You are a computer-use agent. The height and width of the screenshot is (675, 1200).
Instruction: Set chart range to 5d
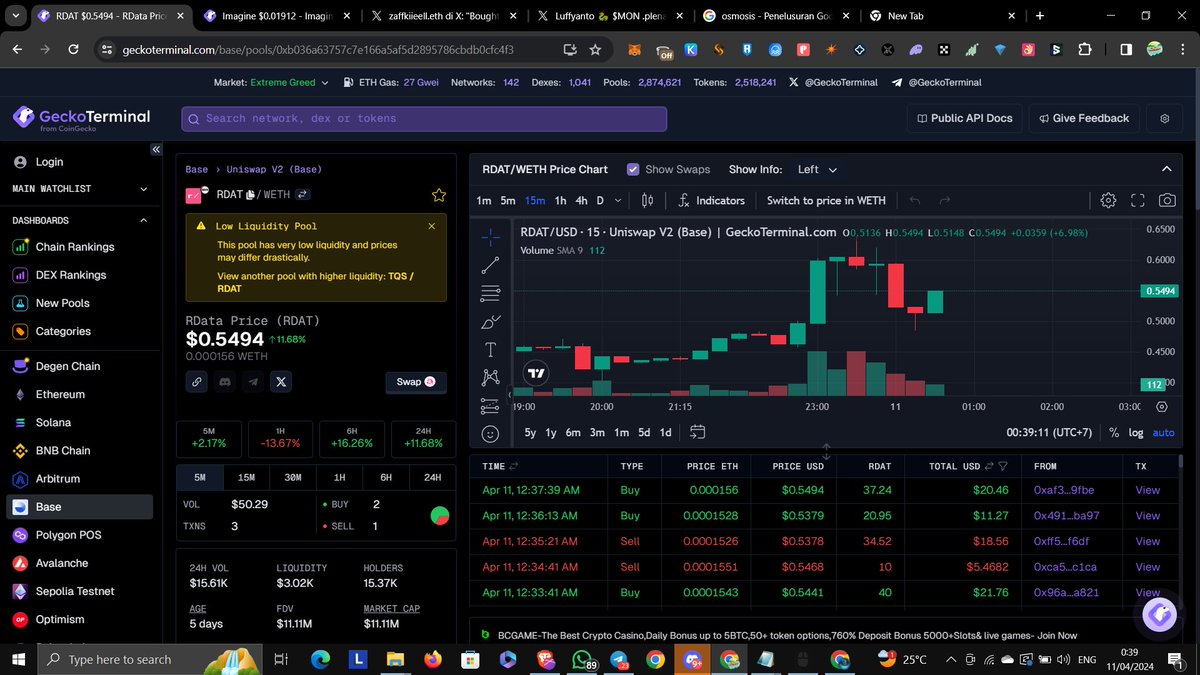pos(644,432)
